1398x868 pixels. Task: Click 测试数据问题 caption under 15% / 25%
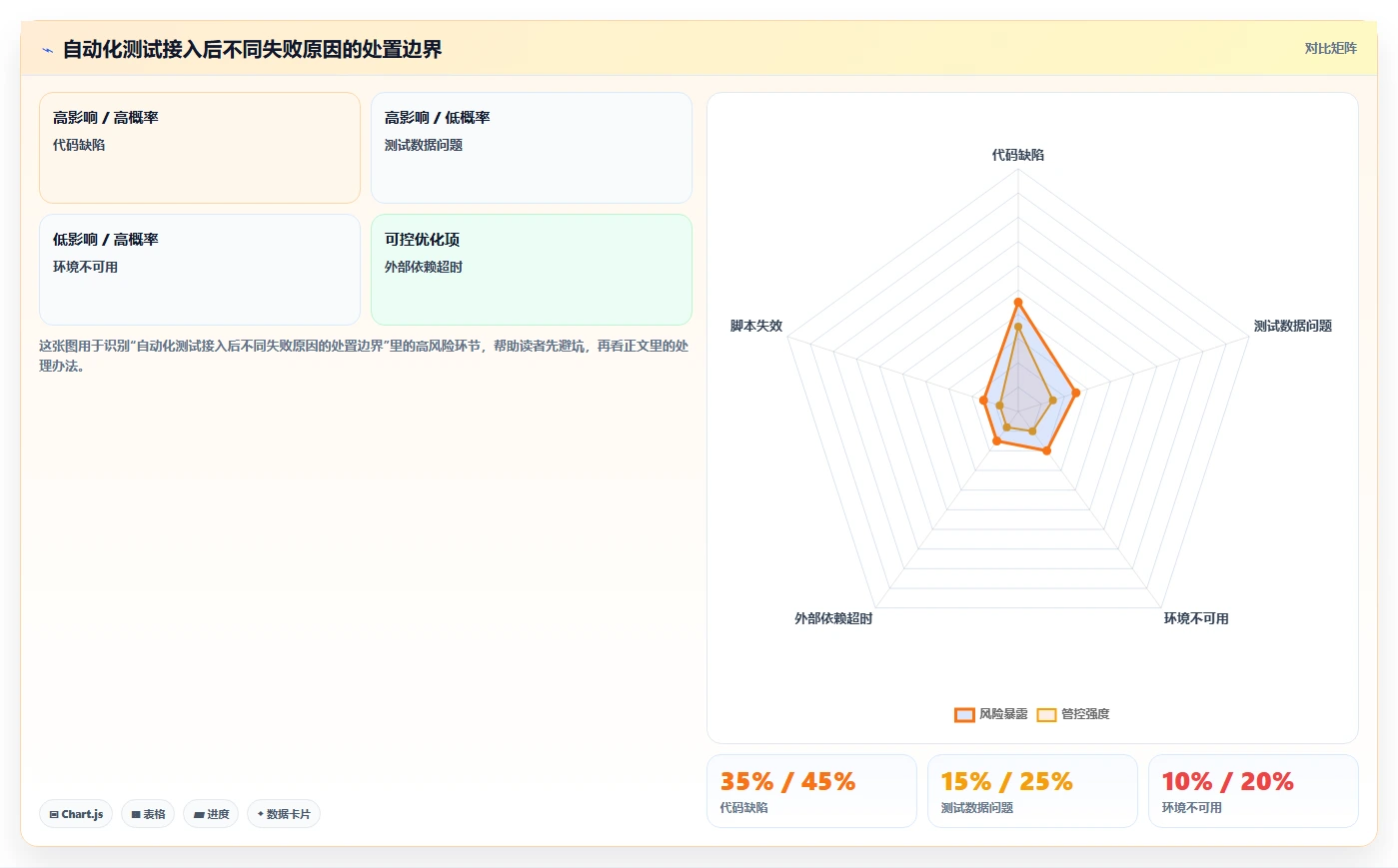coord(976,807)
